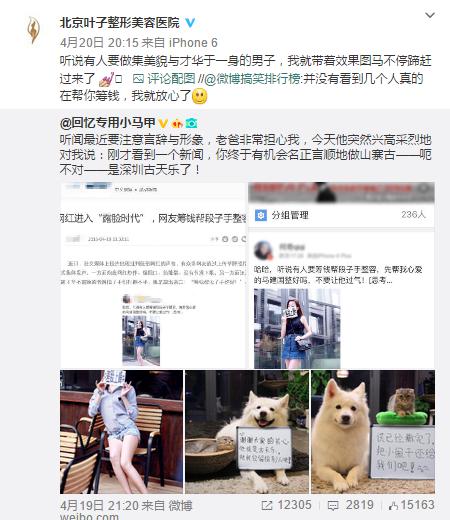Open 北京叶子整形美容医院 profile name
Image resolution: width=450 pixels, height=520 pixels.
120,23
